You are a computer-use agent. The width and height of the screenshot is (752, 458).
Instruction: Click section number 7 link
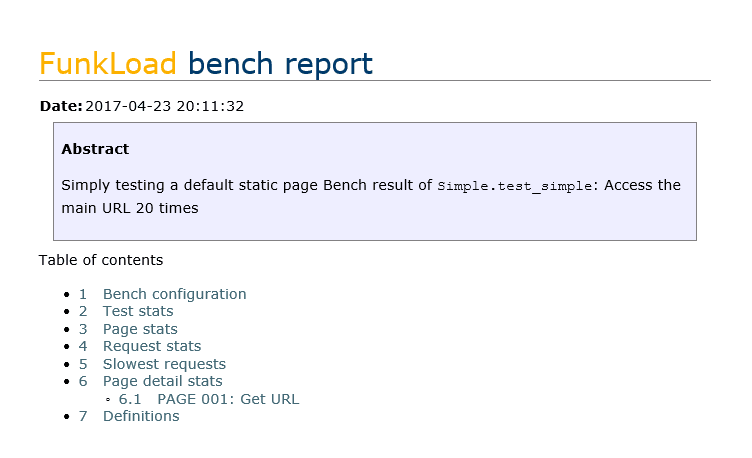click(83, 416)
